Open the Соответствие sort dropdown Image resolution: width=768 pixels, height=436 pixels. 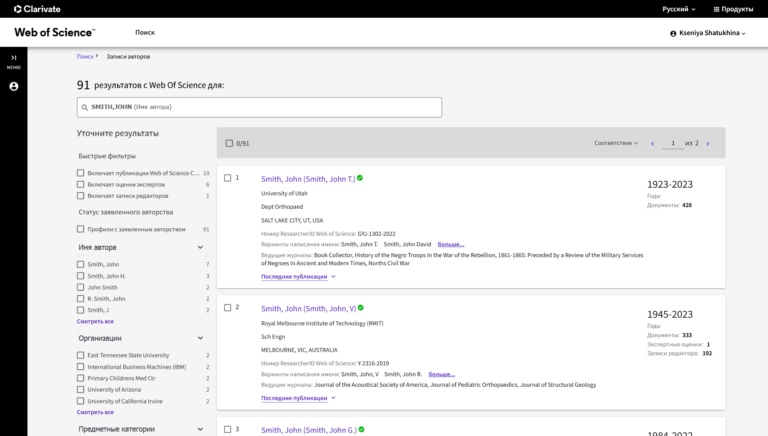616,143
